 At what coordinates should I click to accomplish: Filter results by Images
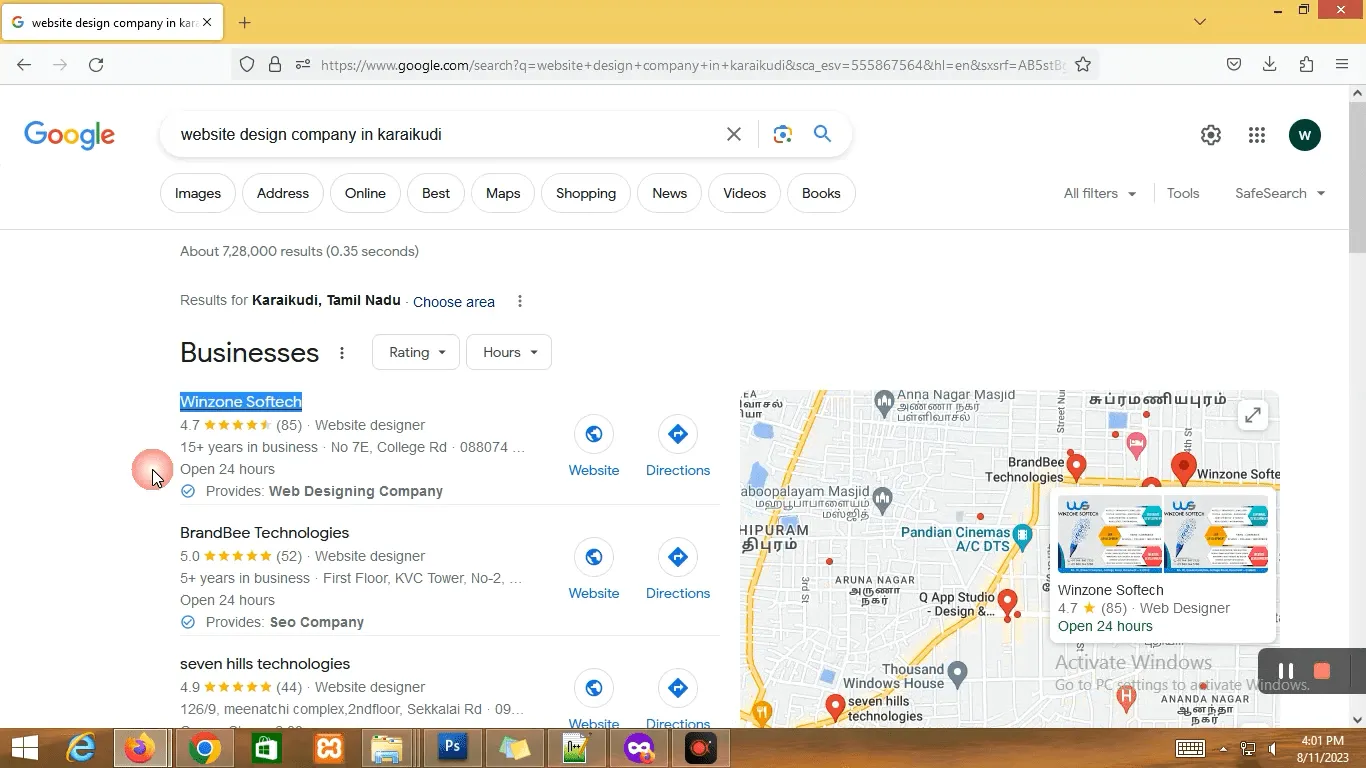pos(198,193)
